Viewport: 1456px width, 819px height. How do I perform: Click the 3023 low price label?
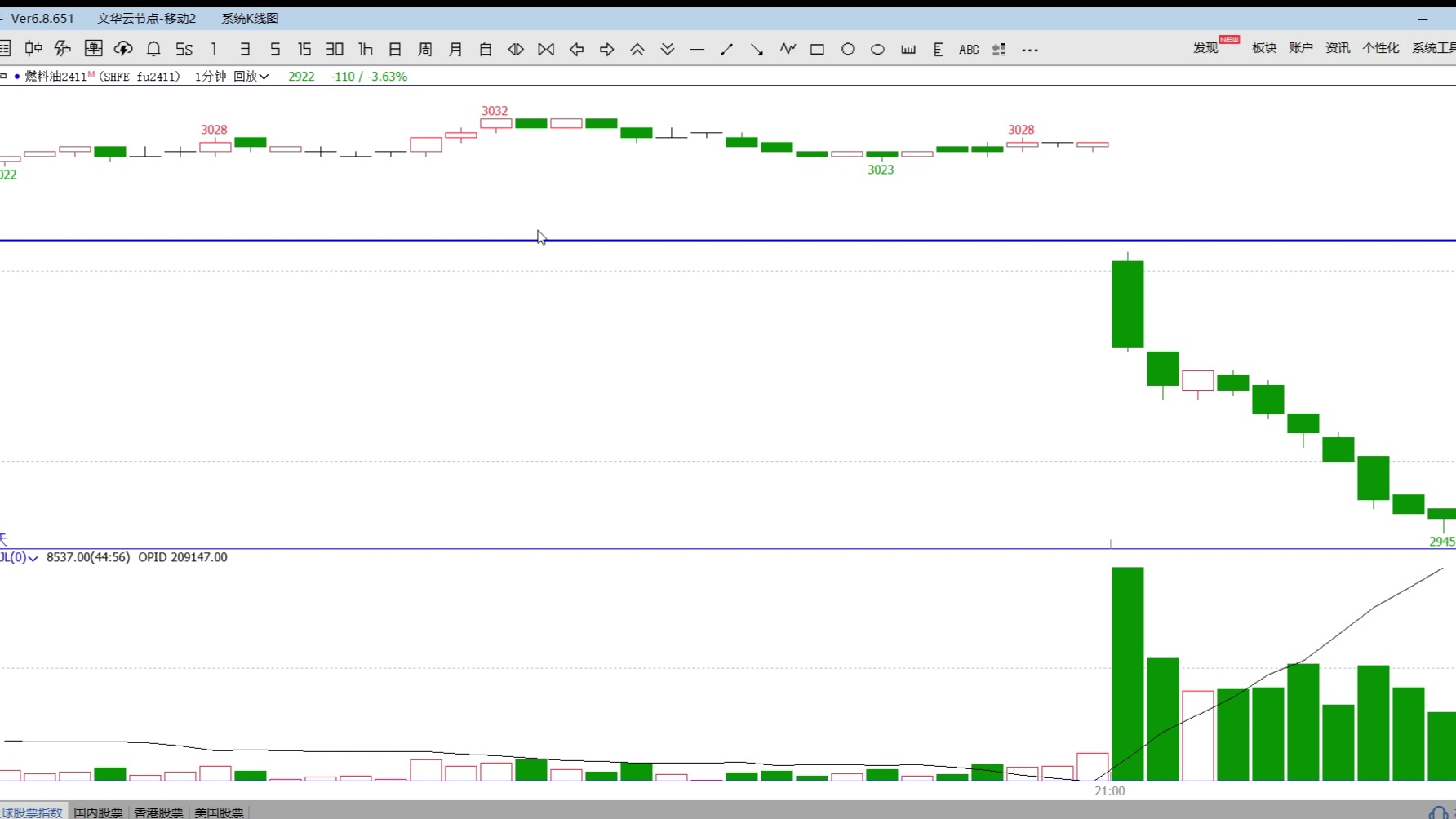click(881, 170)
